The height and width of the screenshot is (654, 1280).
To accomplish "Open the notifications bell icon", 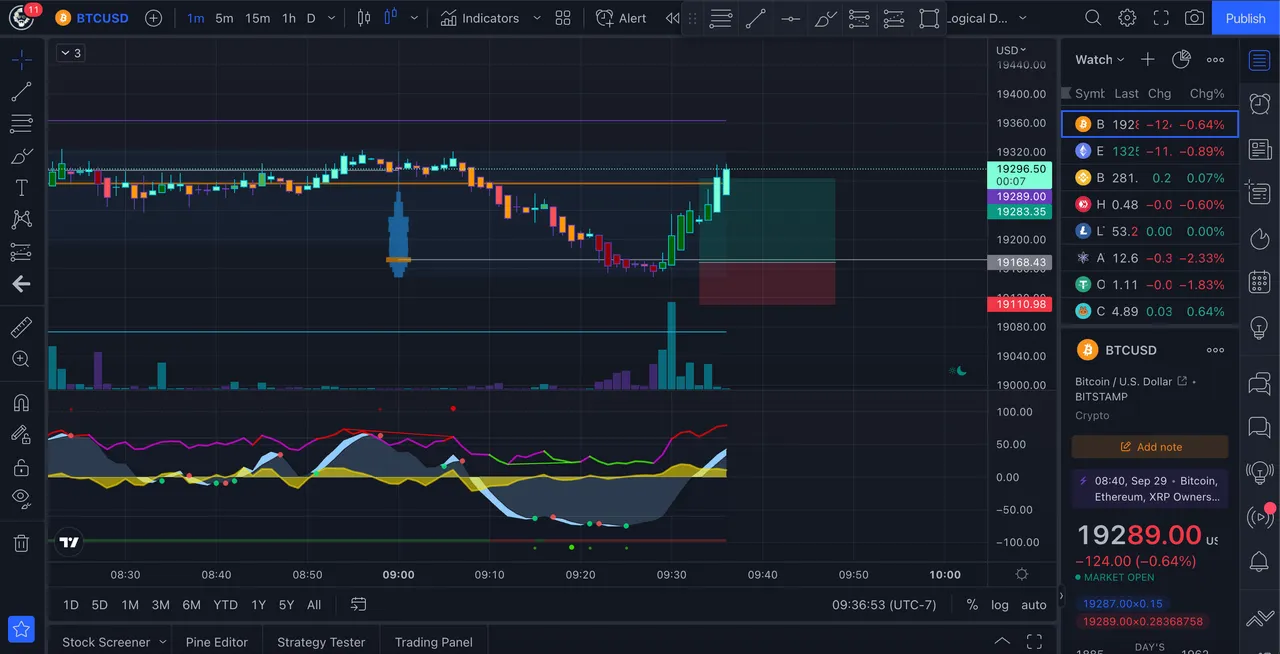I will pos(1260,560).
